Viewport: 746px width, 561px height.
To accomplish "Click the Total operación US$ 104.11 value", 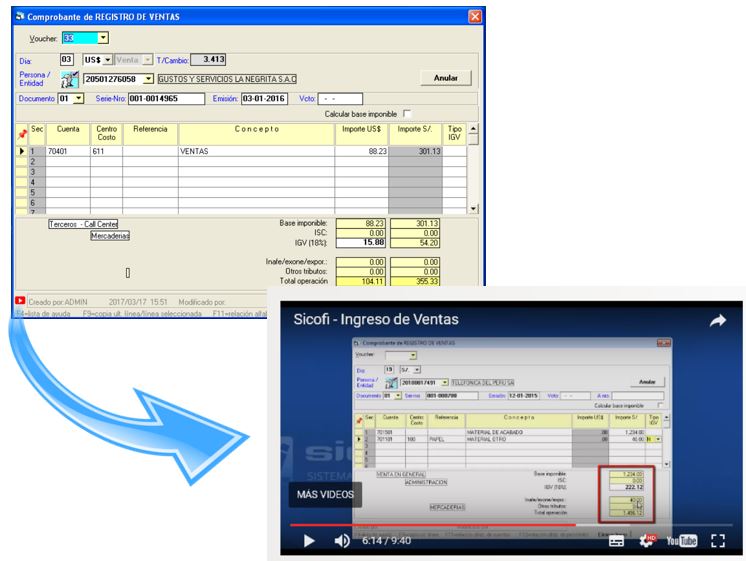I will pos(361,281).
